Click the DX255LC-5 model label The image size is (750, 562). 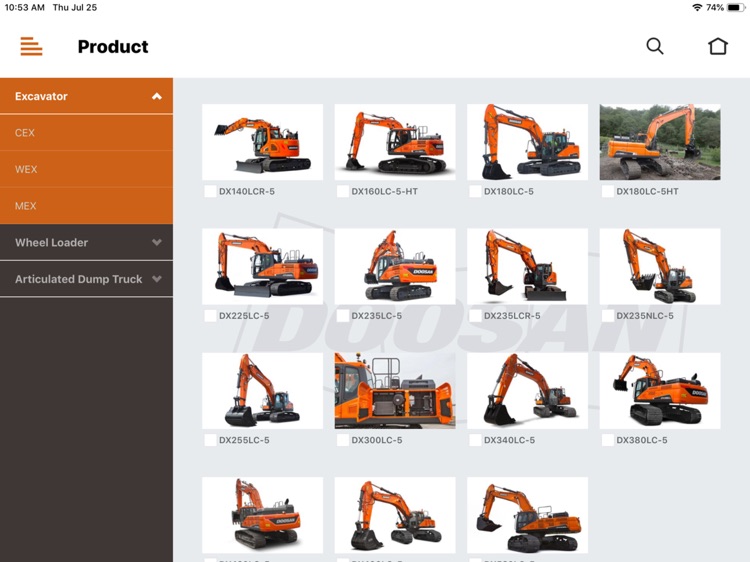pos(244,440)
